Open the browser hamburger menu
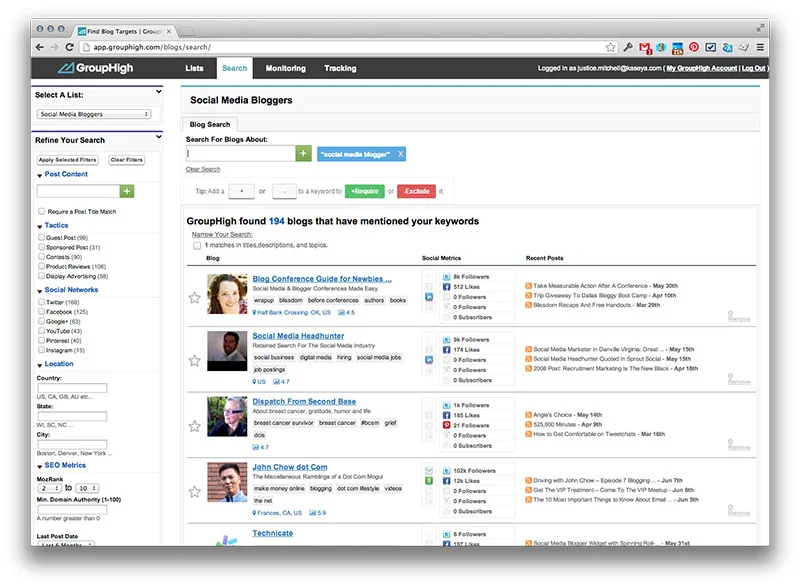The image size is (800, 588). (760, 47)
